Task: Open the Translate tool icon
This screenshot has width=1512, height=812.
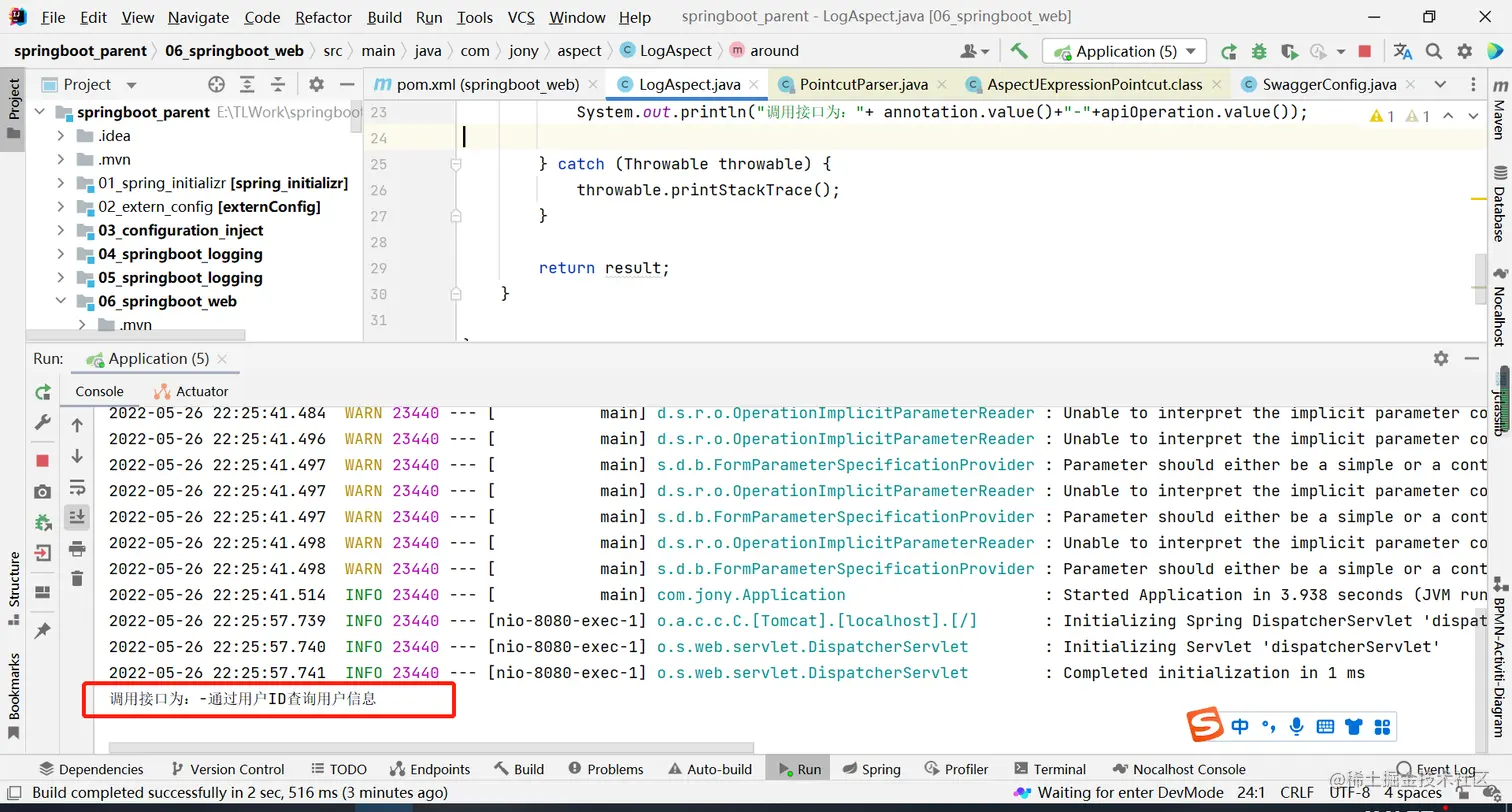Action: click(x=1403, y=51)
